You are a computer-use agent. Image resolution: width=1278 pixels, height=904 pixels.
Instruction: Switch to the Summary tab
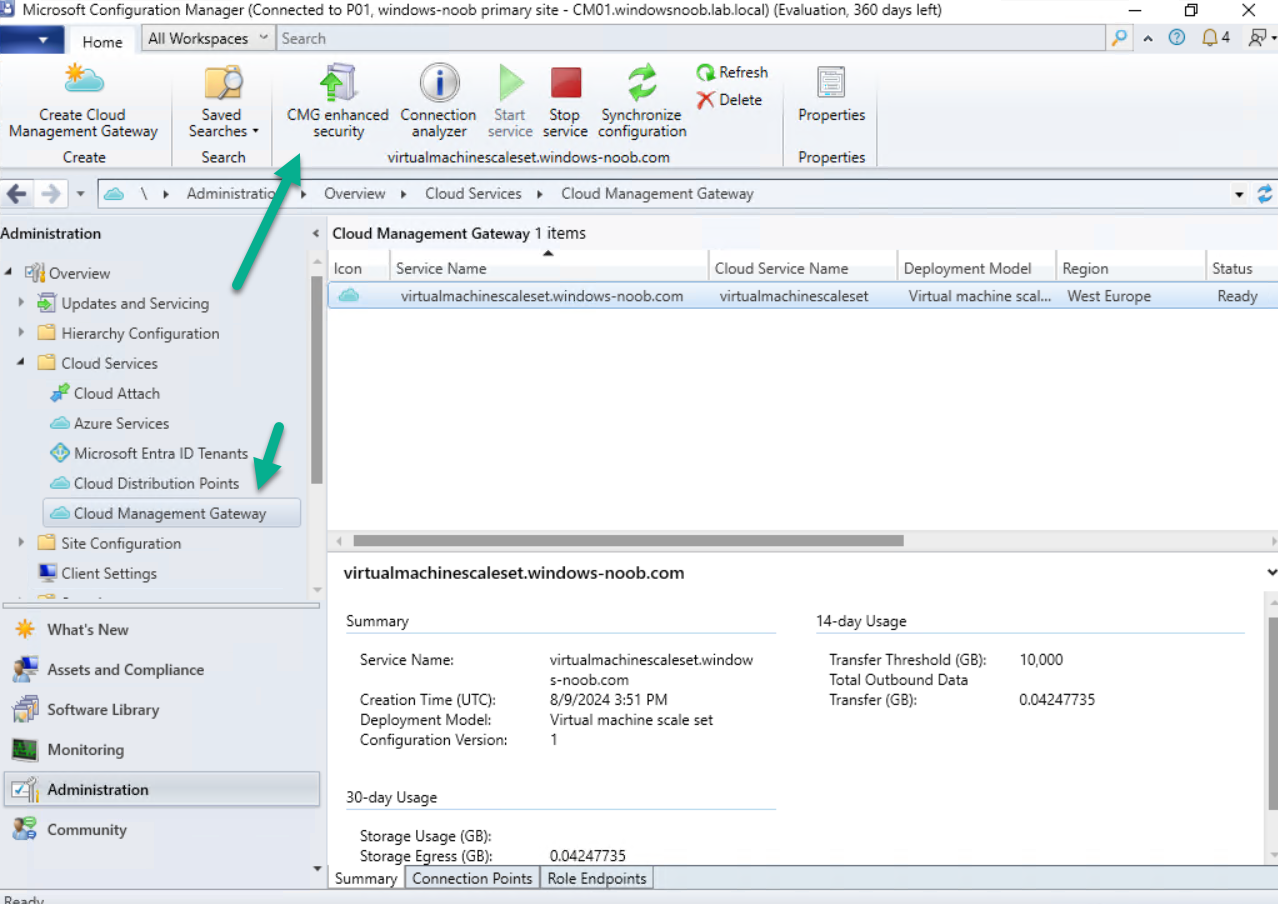click(365, 878)
